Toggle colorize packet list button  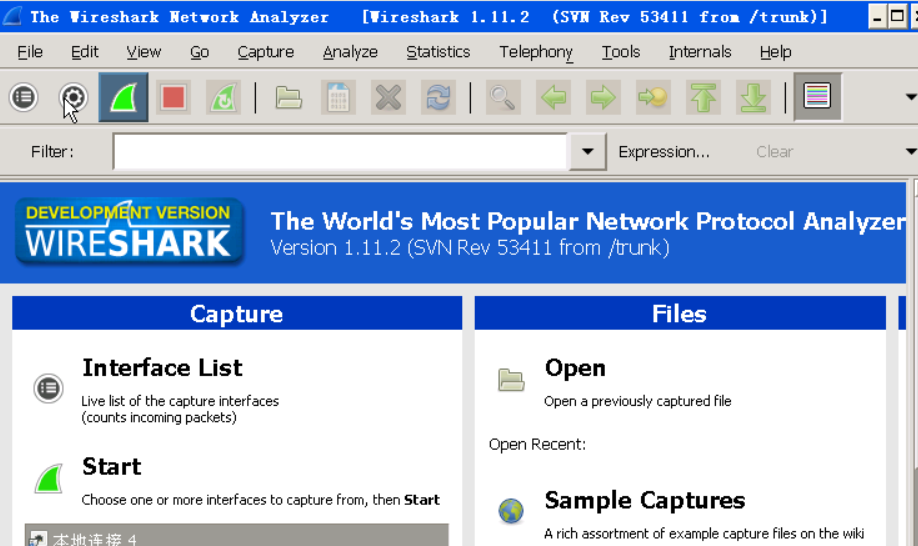coord(817,97)
